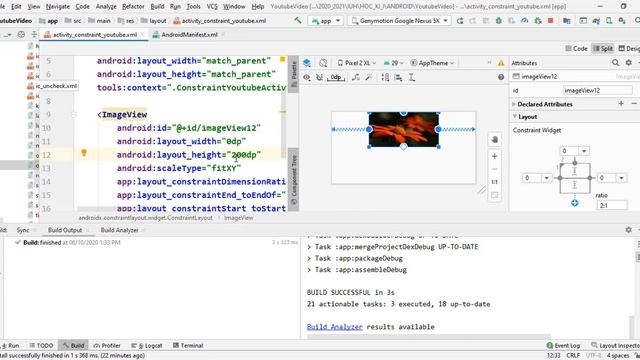Screen dimensions: 640x360
Task: Open Build panel settings gear
Action: [x=629, y=230]
